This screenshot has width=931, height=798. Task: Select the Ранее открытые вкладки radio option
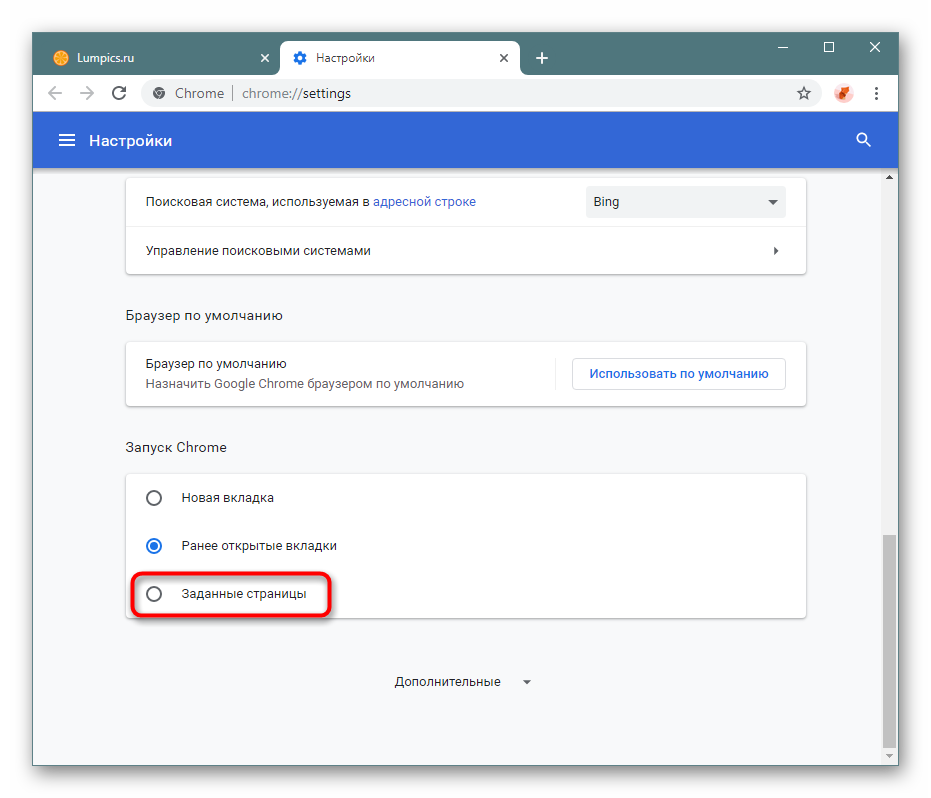tap(154, 546)
